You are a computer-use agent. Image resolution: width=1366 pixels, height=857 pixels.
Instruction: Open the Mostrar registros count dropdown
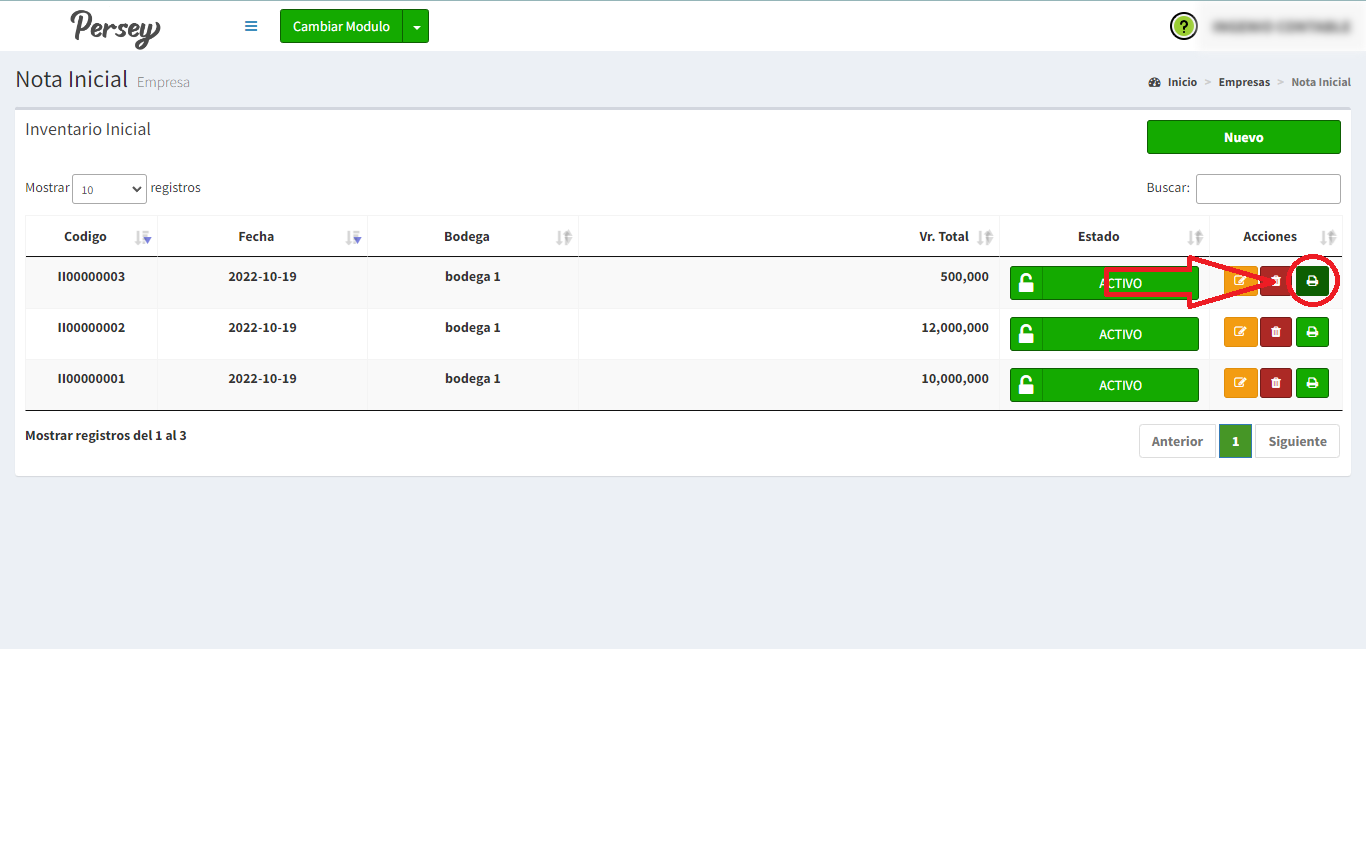pyautogui.click(x=109, y=189)
